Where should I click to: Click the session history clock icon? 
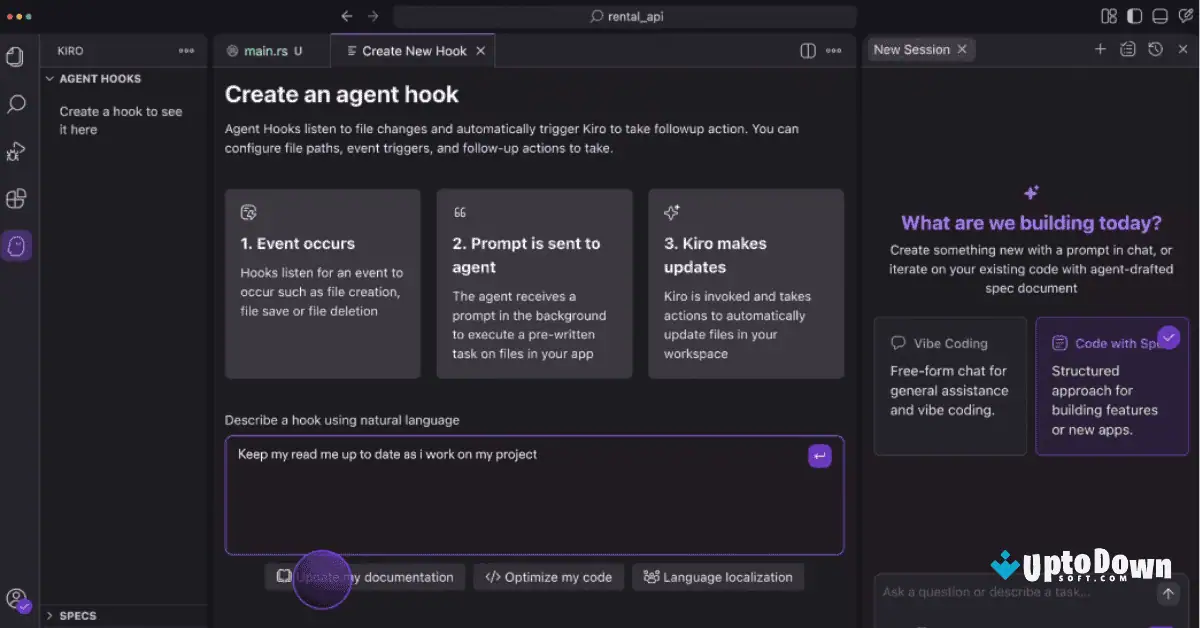click(1155, 49)
